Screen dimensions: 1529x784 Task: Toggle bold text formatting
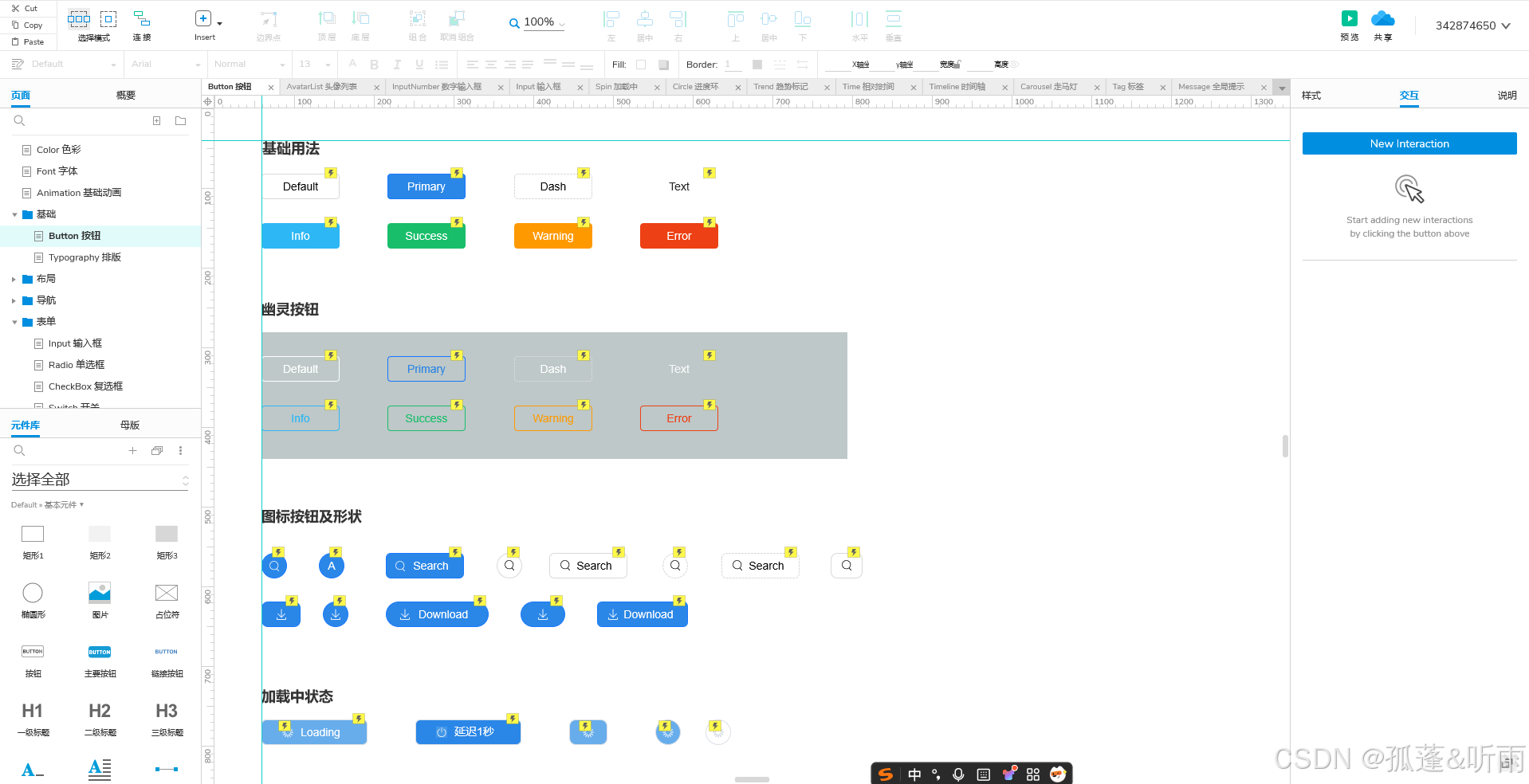click(x=374, y=65)
